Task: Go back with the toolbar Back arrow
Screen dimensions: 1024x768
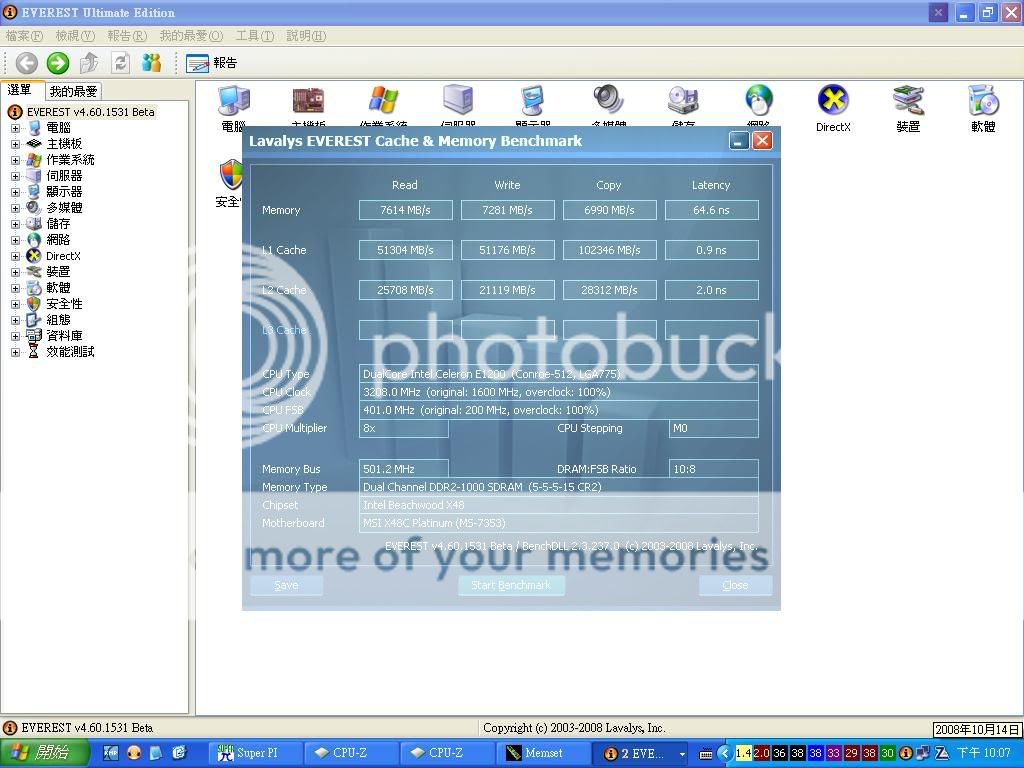Action: click(26, 63)
